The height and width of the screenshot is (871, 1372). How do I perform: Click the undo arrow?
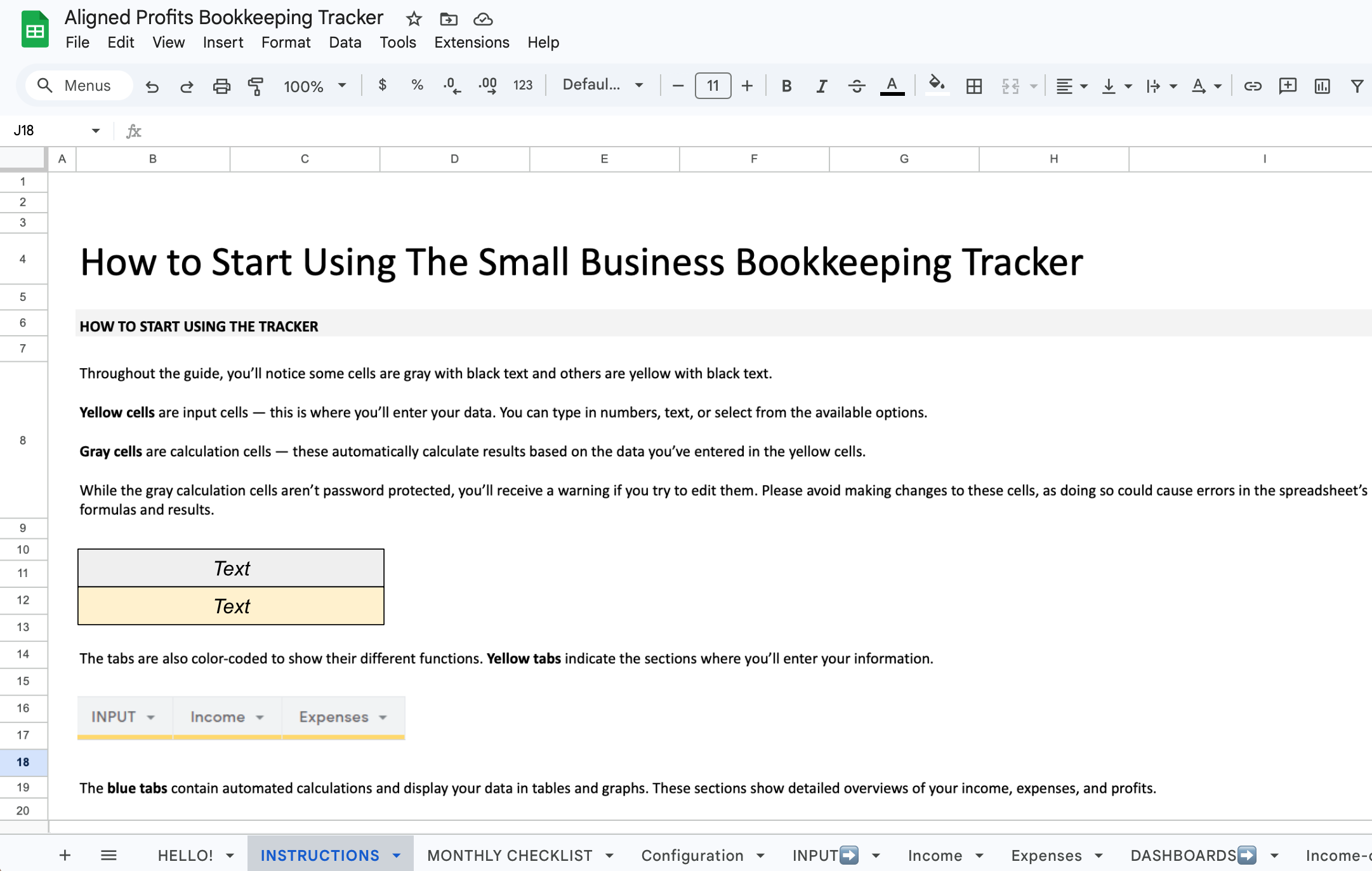(x=152, y=86)
